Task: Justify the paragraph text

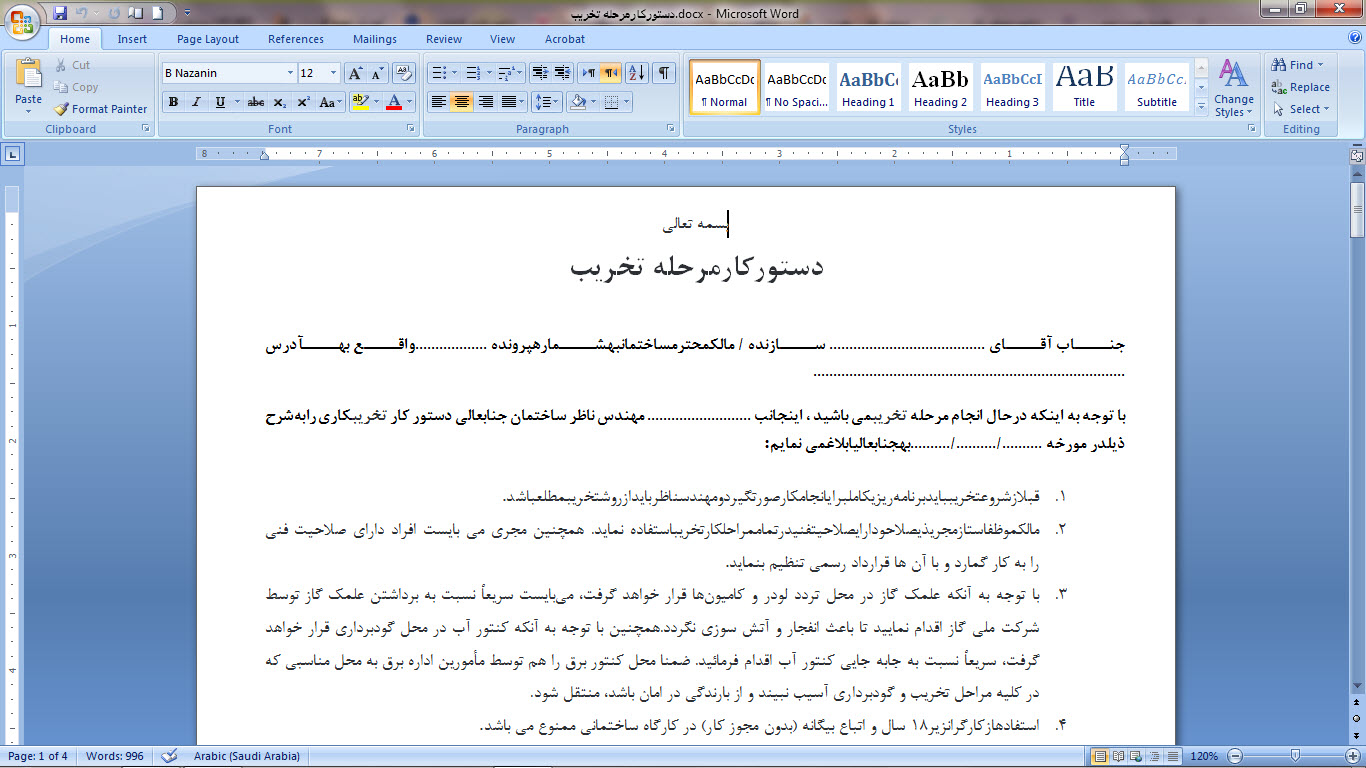Action: (508, 102)
